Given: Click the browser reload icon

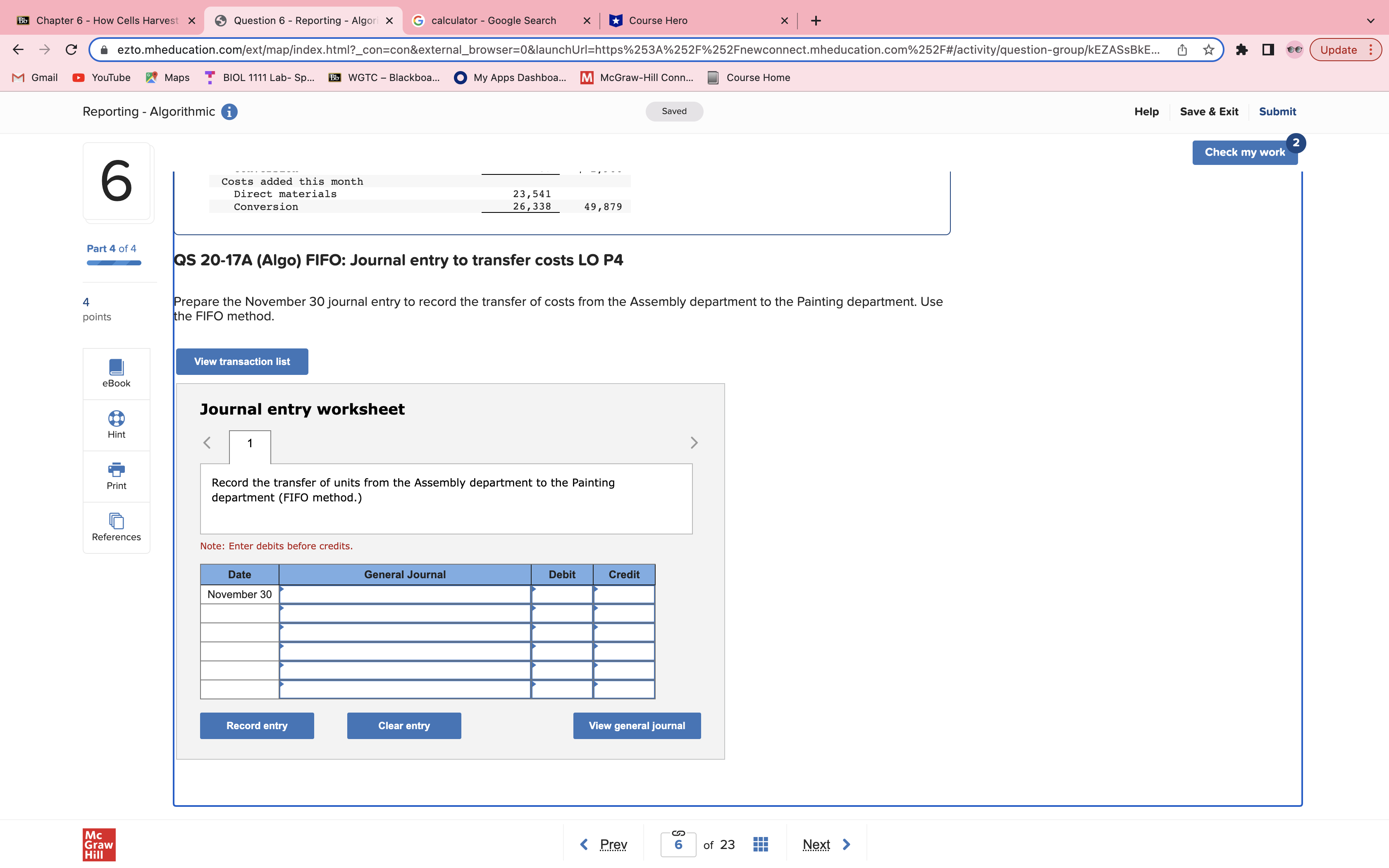Looking at the screenshot, I should [71, 50].
